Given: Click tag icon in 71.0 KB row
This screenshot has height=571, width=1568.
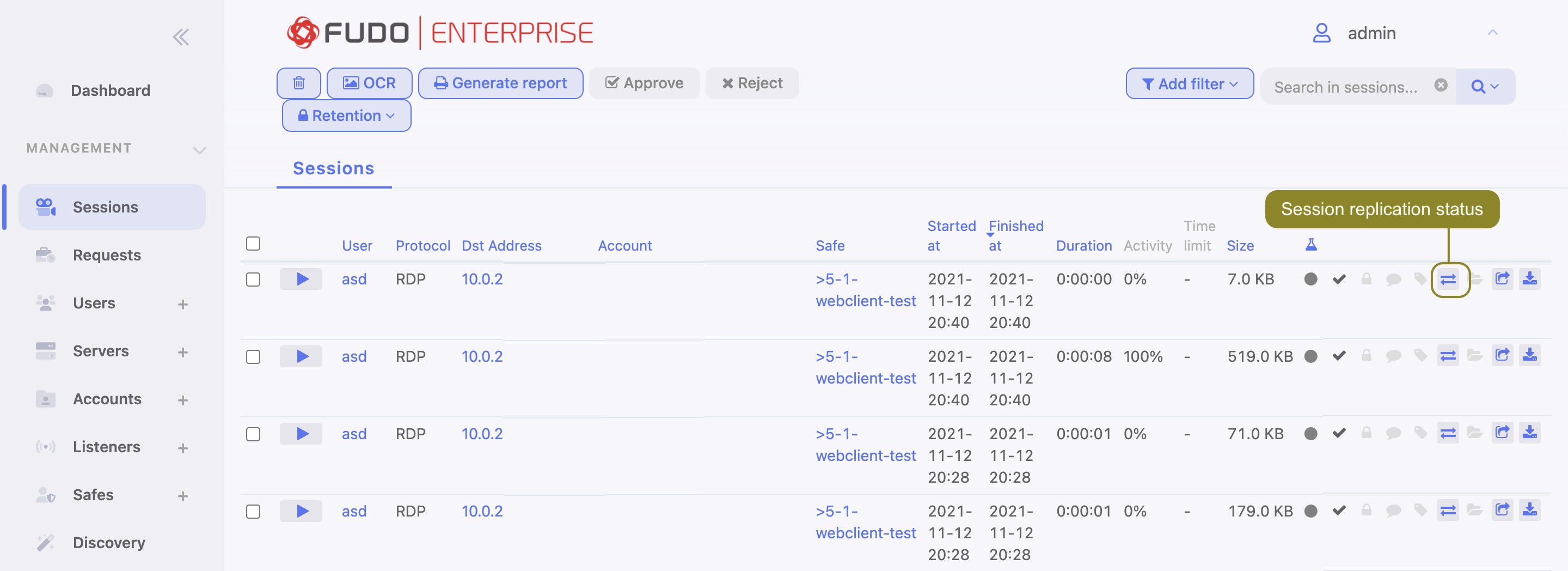Looking at the screenshot, I should (1420, 433).
